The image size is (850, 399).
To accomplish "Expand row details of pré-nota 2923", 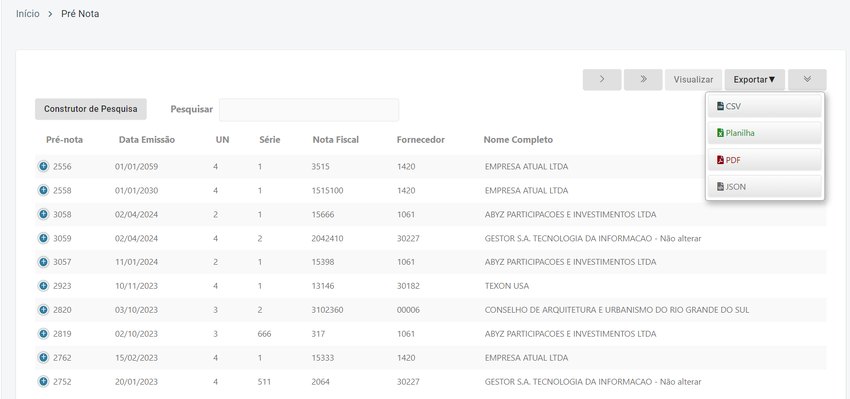I will (x=43, y=286).
